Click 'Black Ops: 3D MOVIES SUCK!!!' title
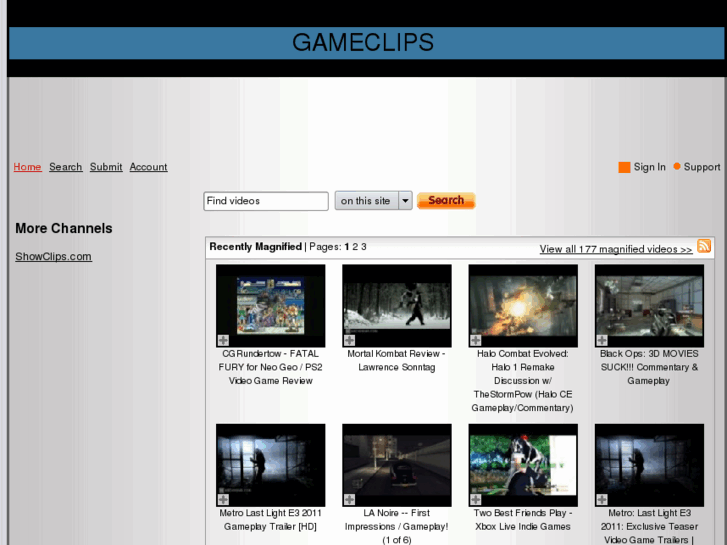The image size is (727, 545). point(649,367)
